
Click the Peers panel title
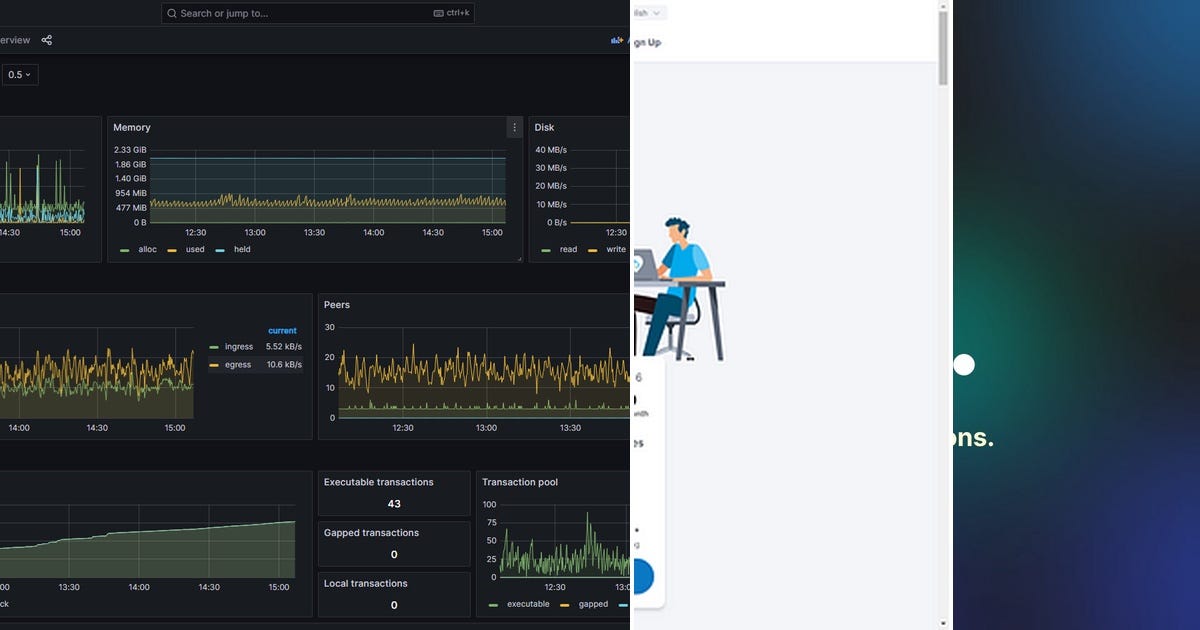[x=337, y=304]
